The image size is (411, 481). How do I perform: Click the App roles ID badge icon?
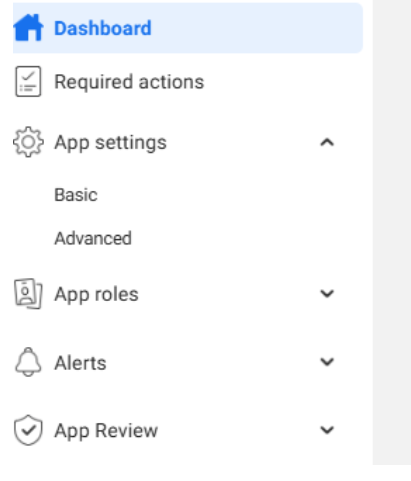[28, 294]
